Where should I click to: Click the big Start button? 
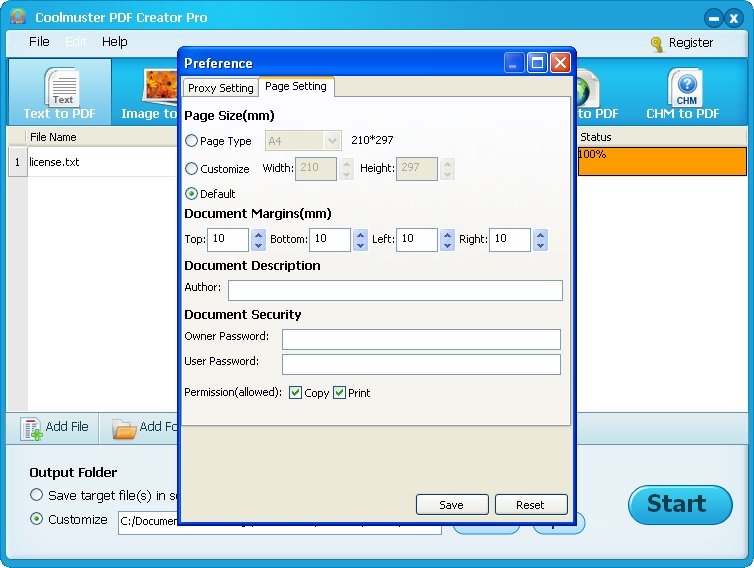point(680,505)
